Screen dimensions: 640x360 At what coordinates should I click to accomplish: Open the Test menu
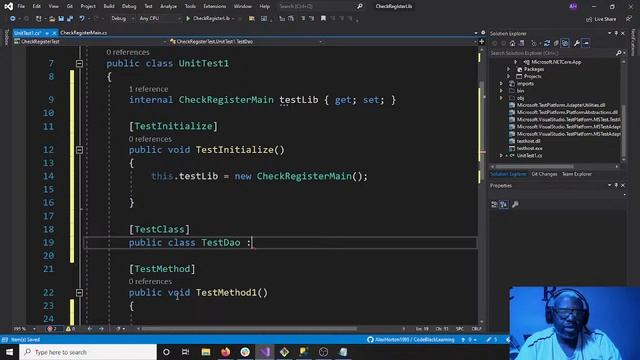[x=148, y=7]
